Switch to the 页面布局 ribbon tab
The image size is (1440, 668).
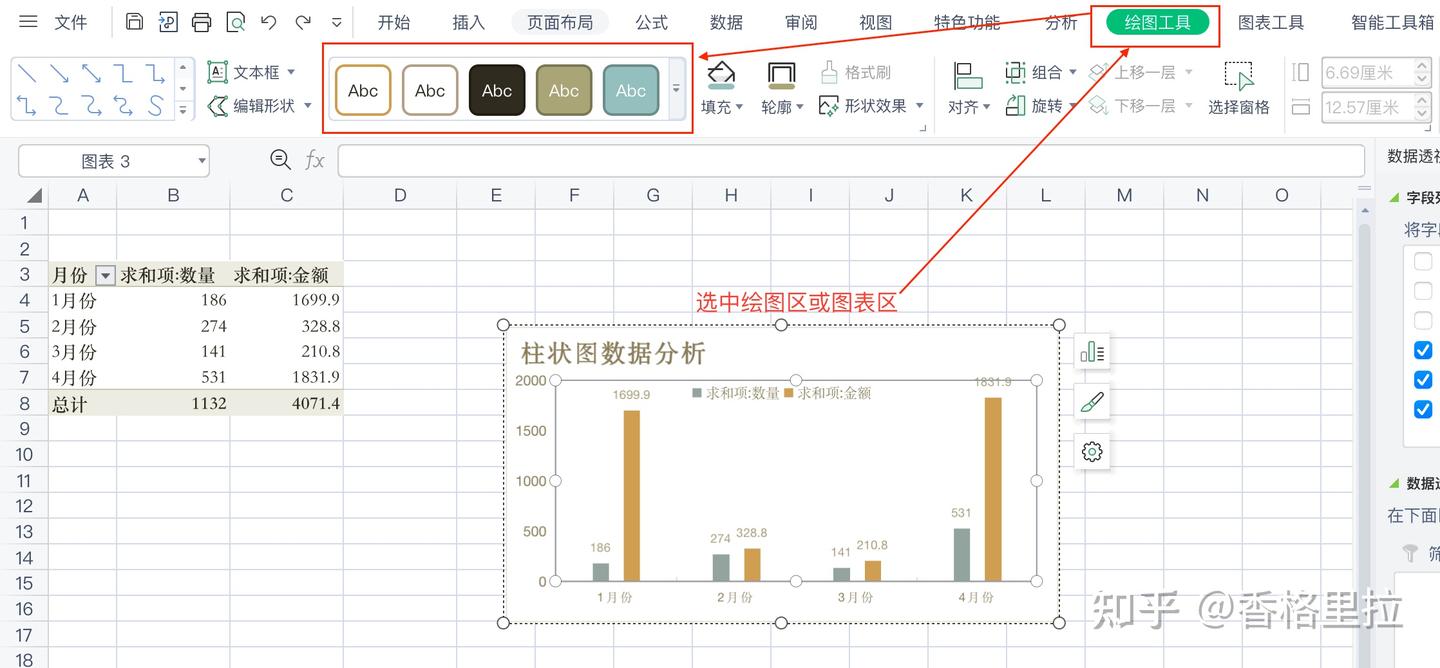pyautogui.click(x=560, y=22)
